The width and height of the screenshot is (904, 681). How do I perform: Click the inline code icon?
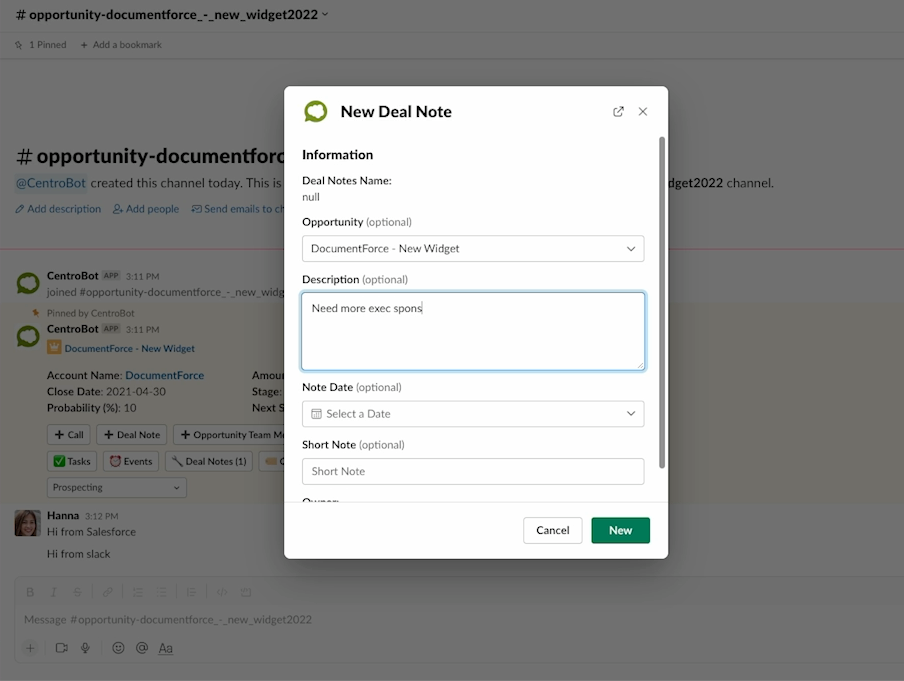tap(221, 592)
